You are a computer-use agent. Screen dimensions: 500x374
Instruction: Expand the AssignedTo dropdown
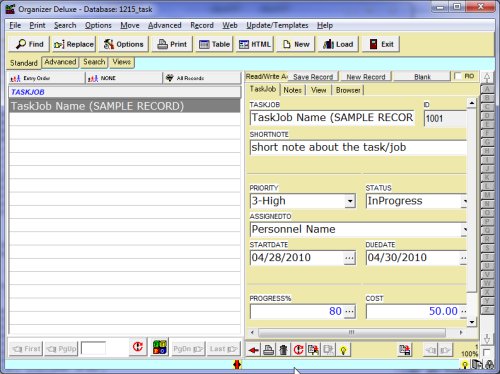464,229
